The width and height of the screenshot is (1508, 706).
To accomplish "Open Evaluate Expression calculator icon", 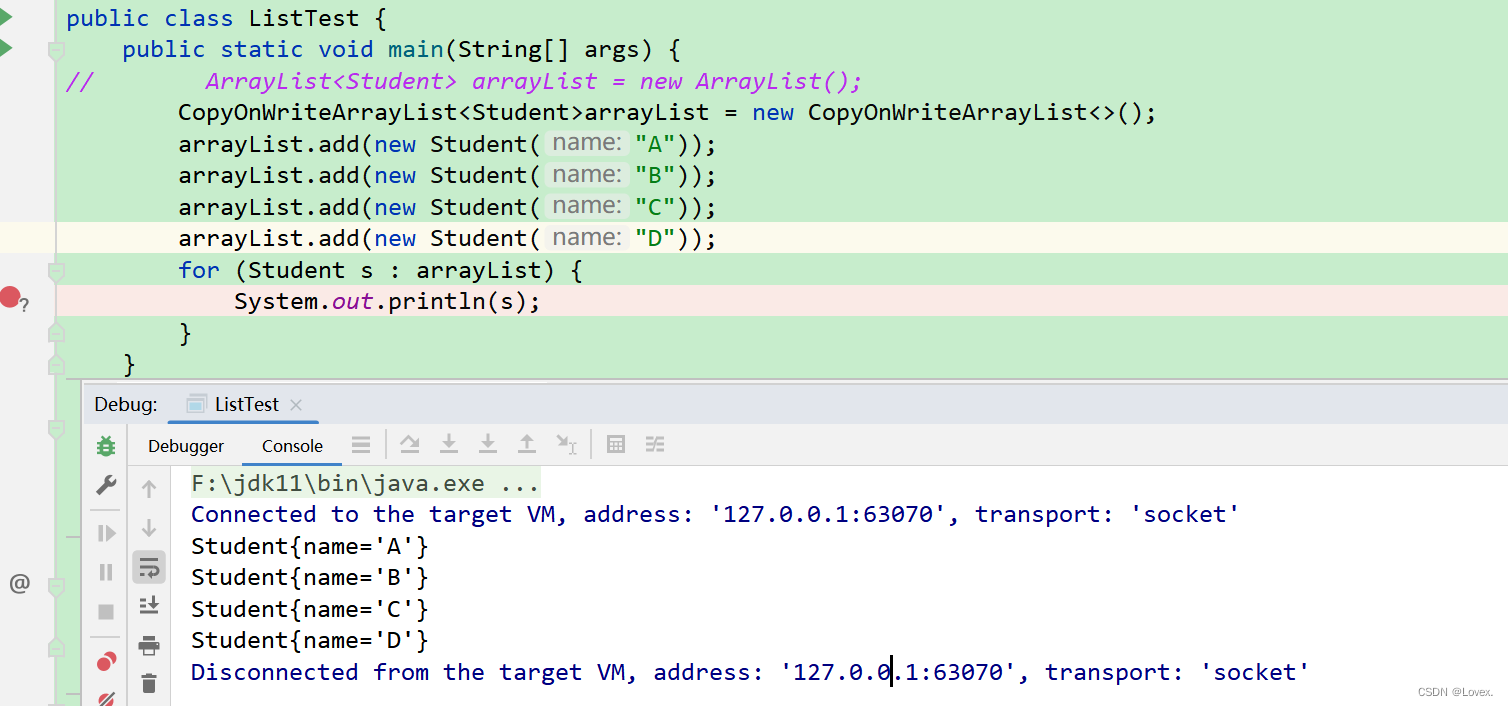I will click(x=616, y=445).
